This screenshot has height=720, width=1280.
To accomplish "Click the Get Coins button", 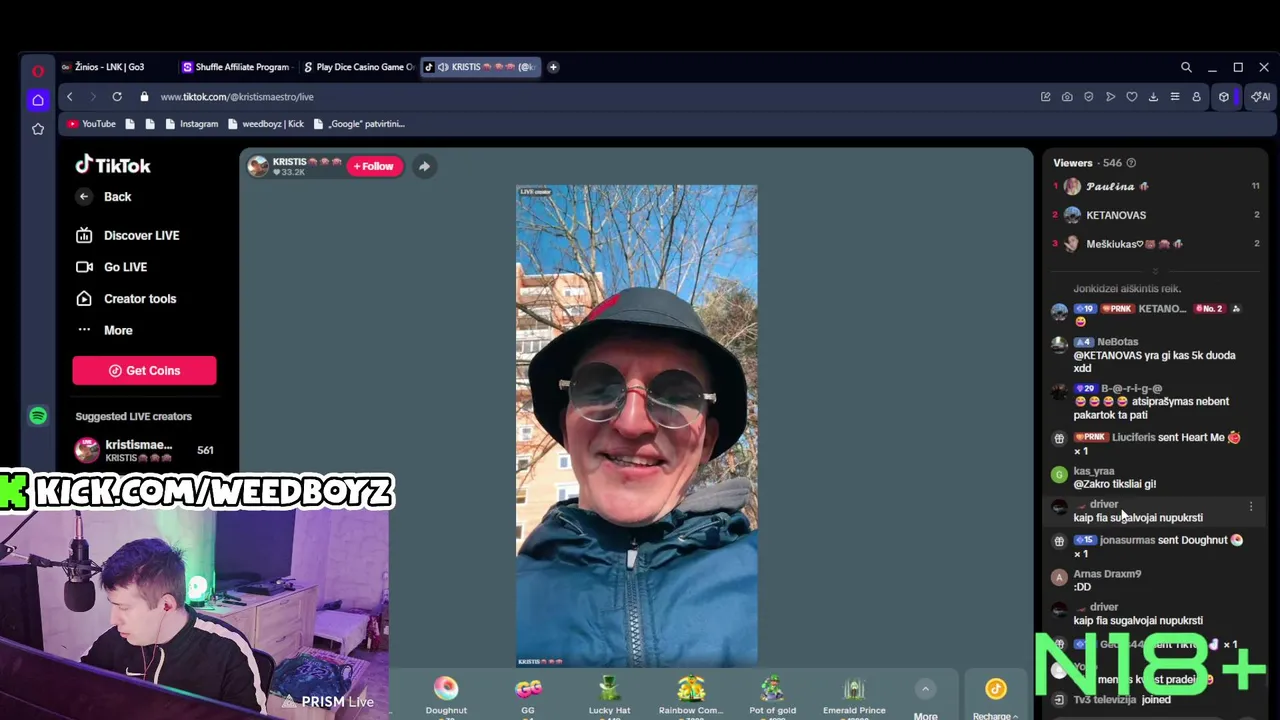I will [x=144, y=371].
